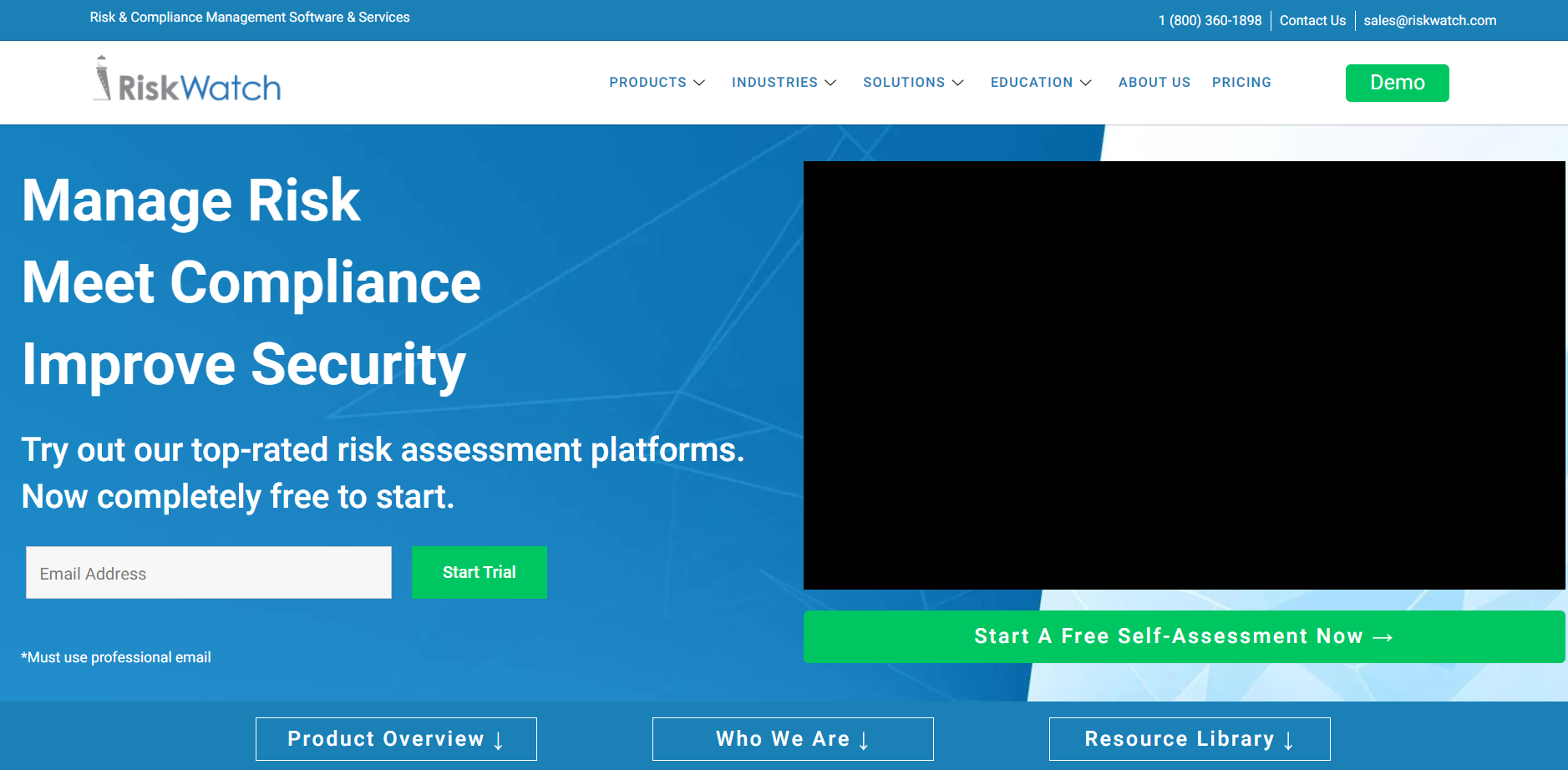Open the Industries menu item

(x=774, y=83)
